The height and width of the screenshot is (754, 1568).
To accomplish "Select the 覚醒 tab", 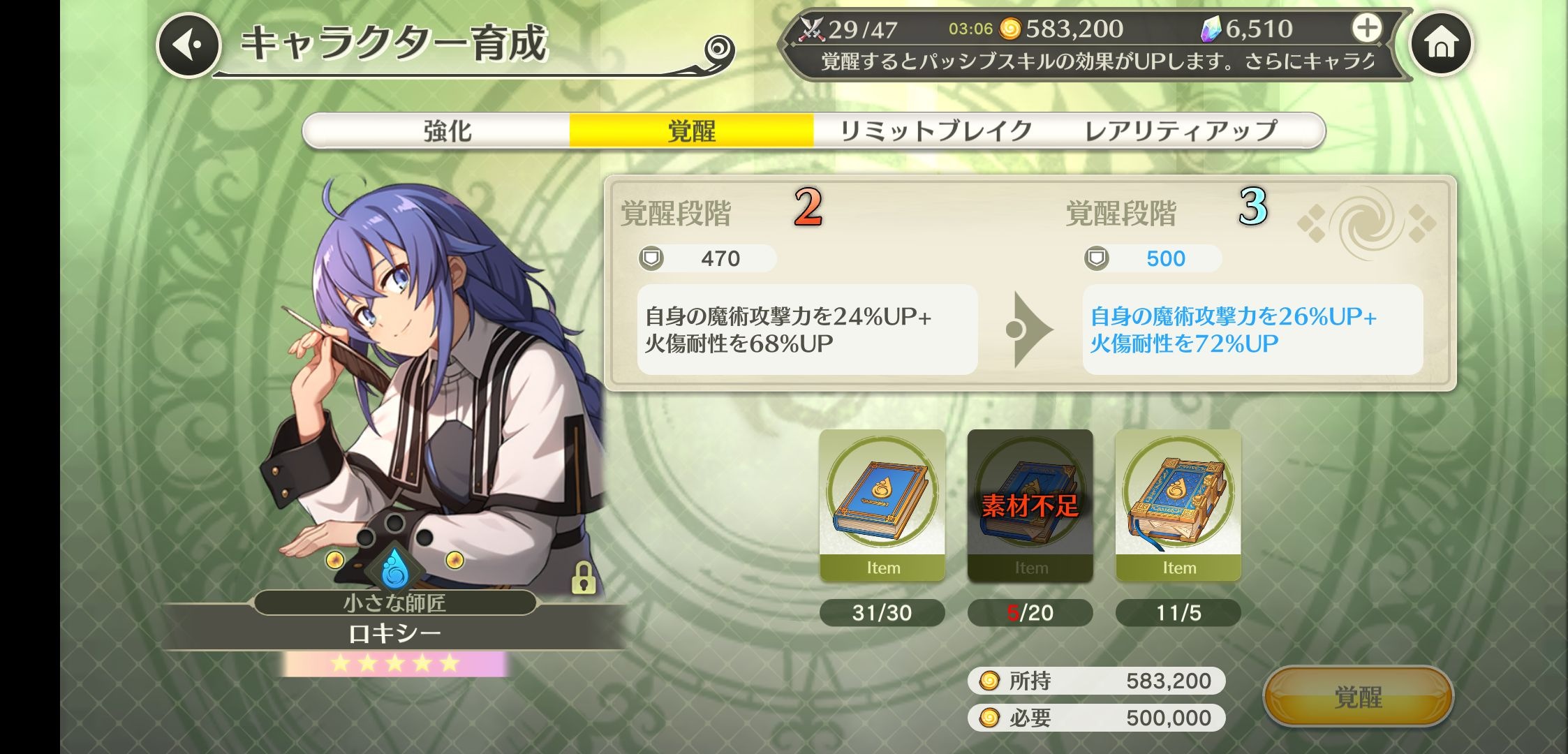I will 691,131.
